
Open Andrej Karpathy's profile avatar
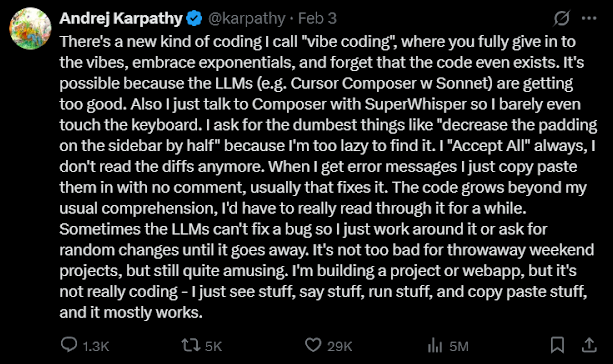pyautogui.click(x=30, y=29)
